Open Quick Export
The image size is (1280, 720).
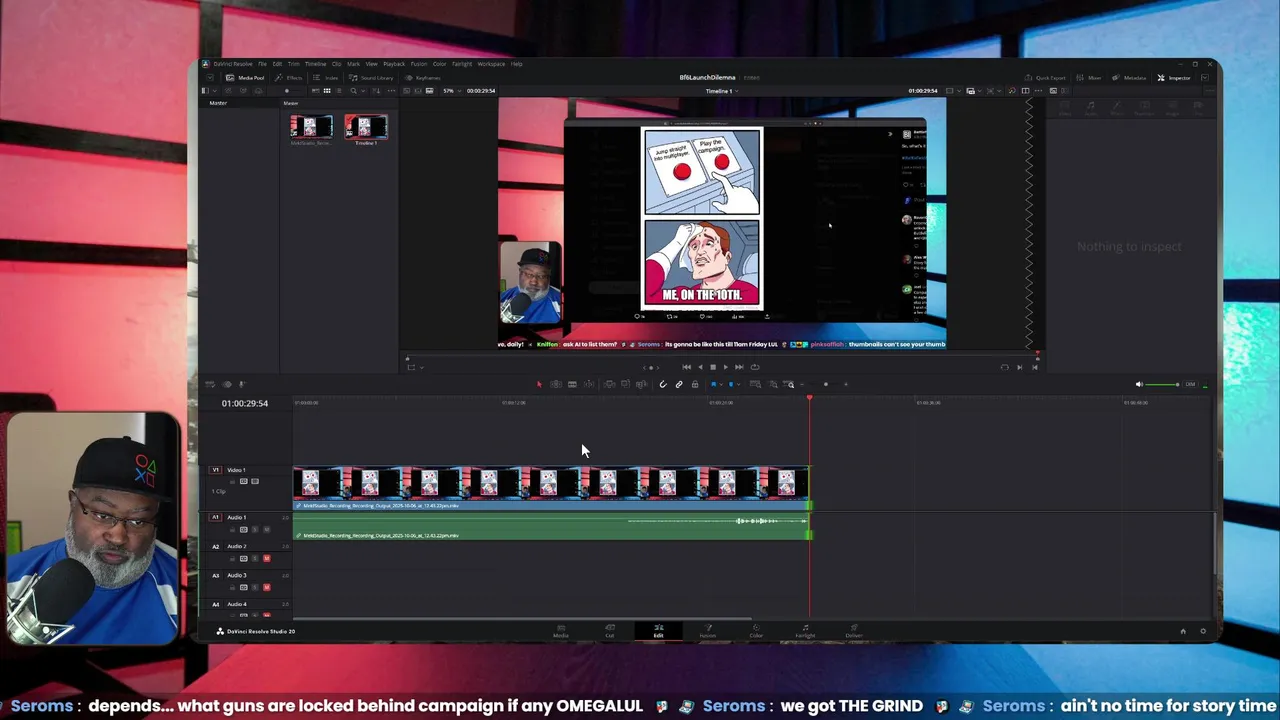coord(1045,78)
